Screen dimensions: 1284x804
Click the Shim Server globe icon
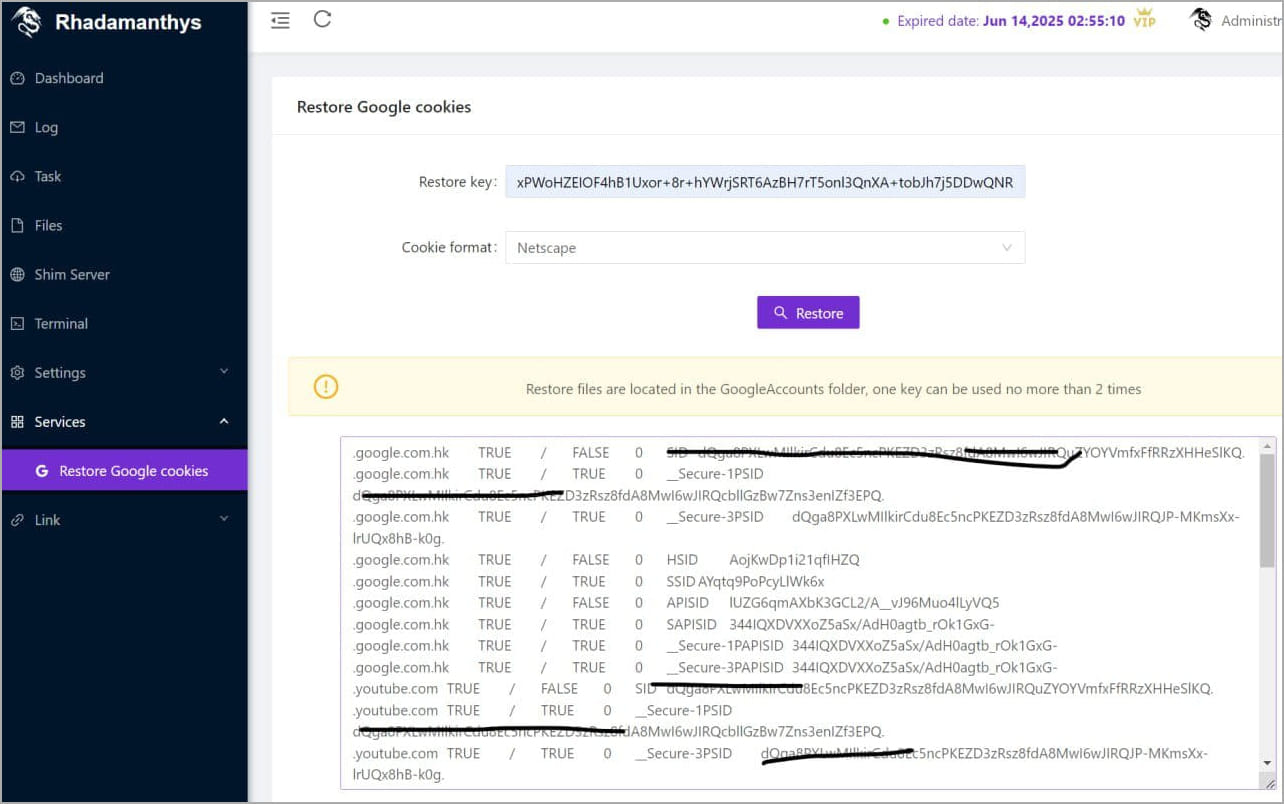click(17, 274)
